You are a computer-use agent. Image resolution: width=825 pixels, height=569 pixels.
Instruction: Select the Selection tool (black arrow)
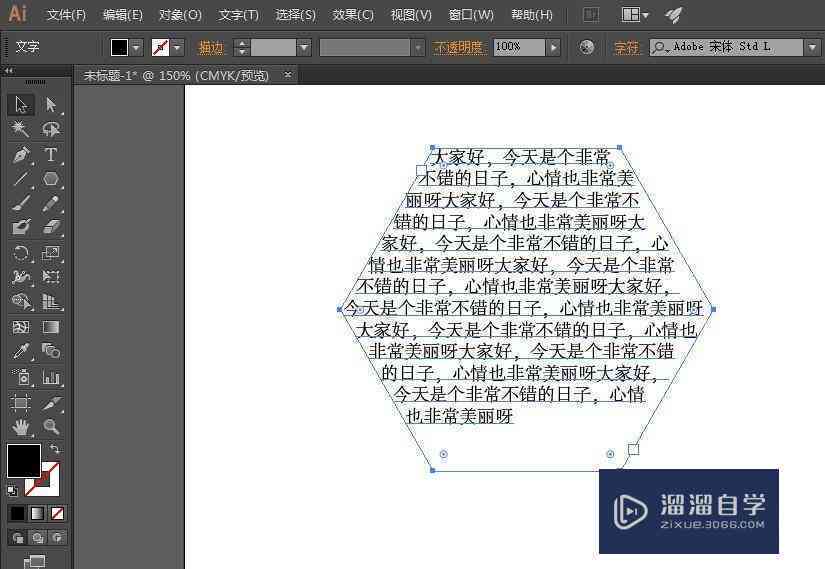coord(21,105)
